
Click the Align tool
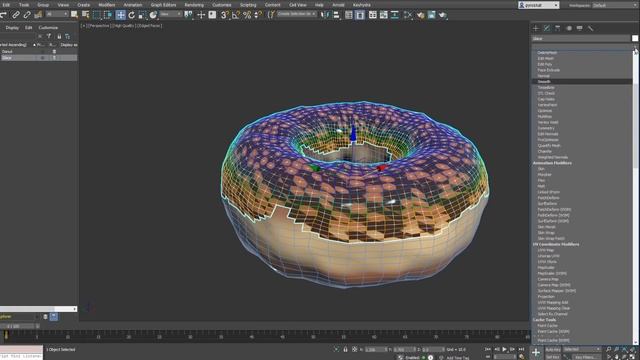click(x=336, y=15)
